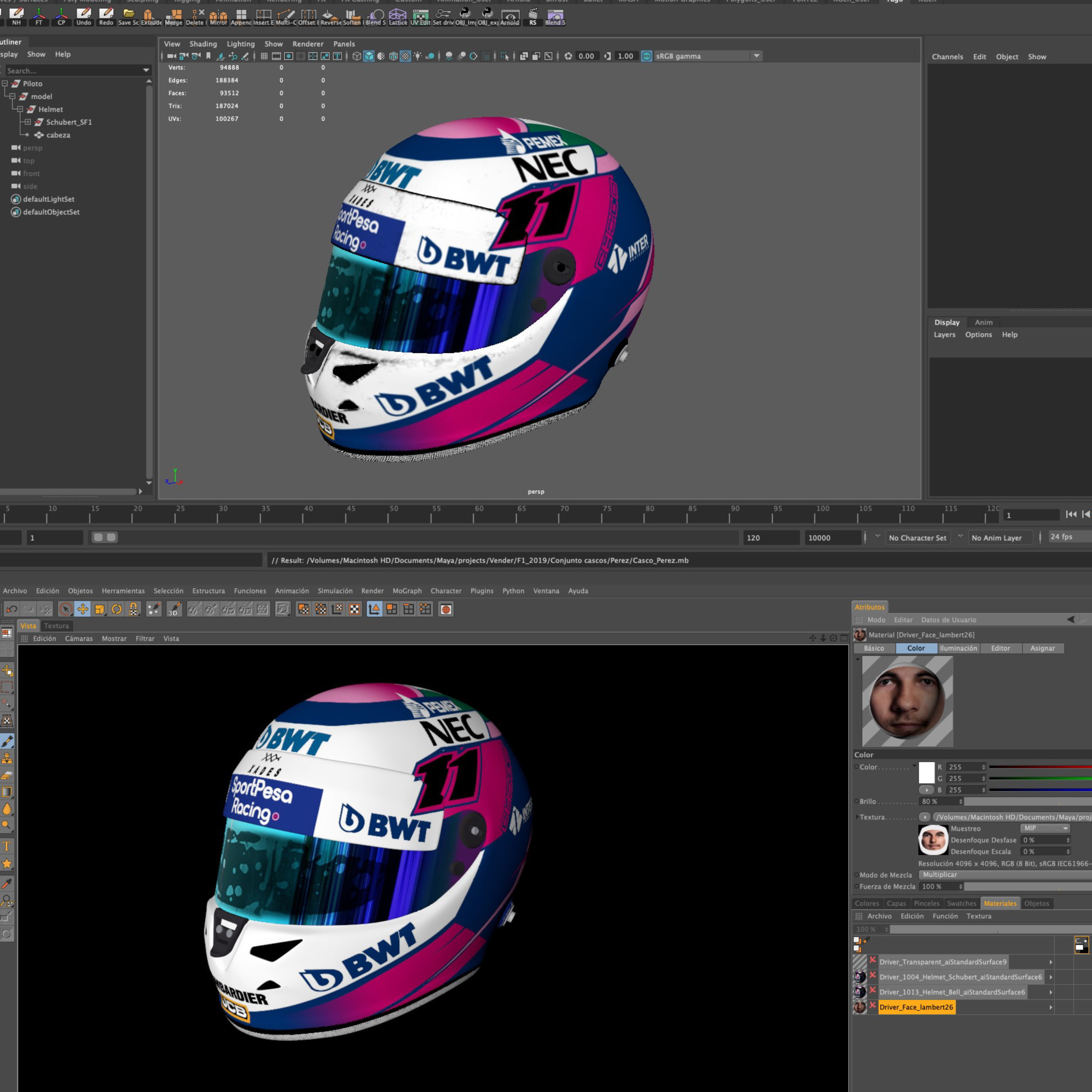Switch to the Capas tab

896,903
